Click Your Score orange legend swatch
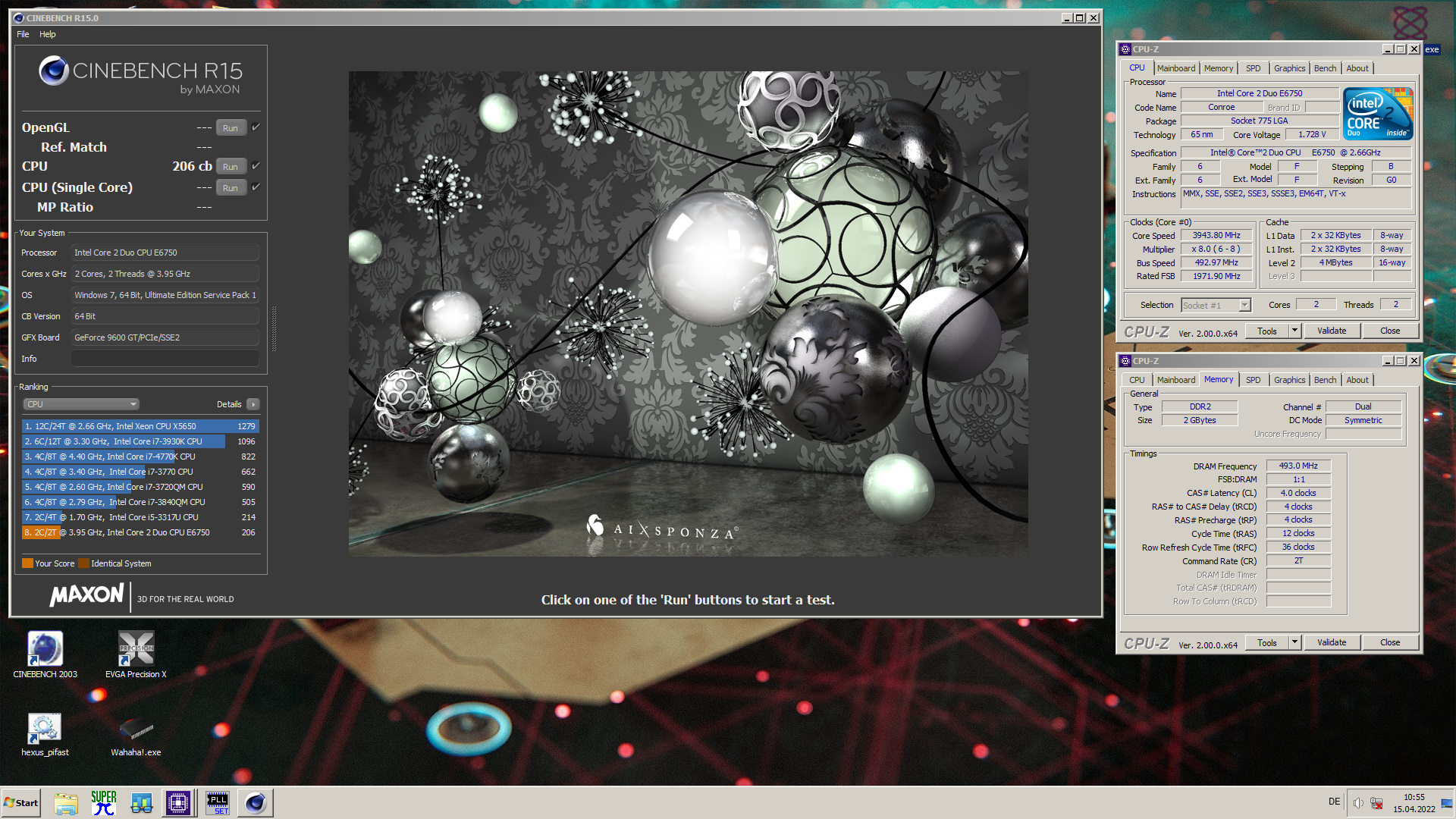This screenshot has width=1456, height=819. point(27,563)
